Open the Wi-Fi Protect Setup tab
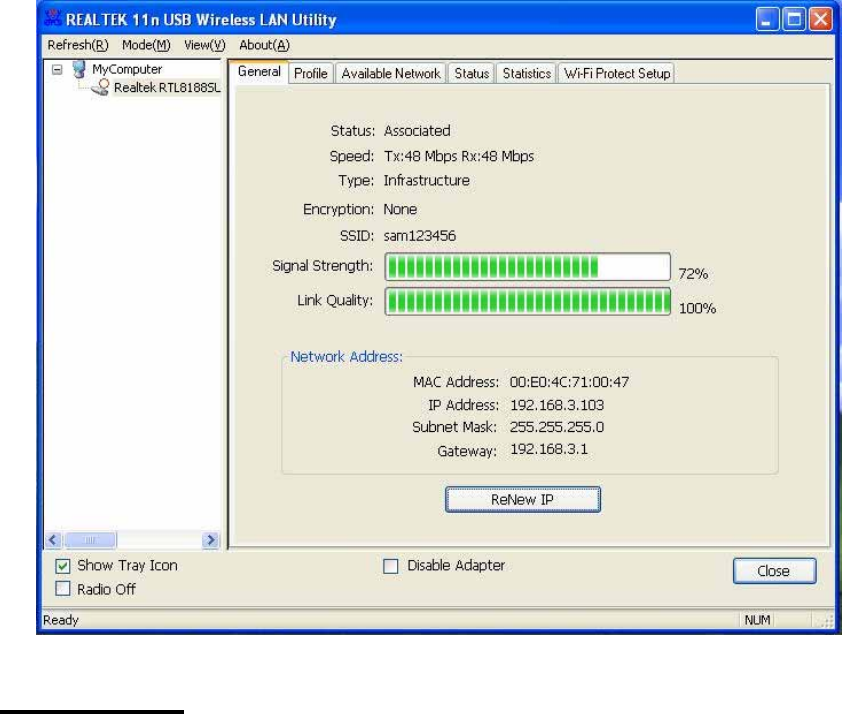Screen dimensions: 842x714 pos(617,74)
